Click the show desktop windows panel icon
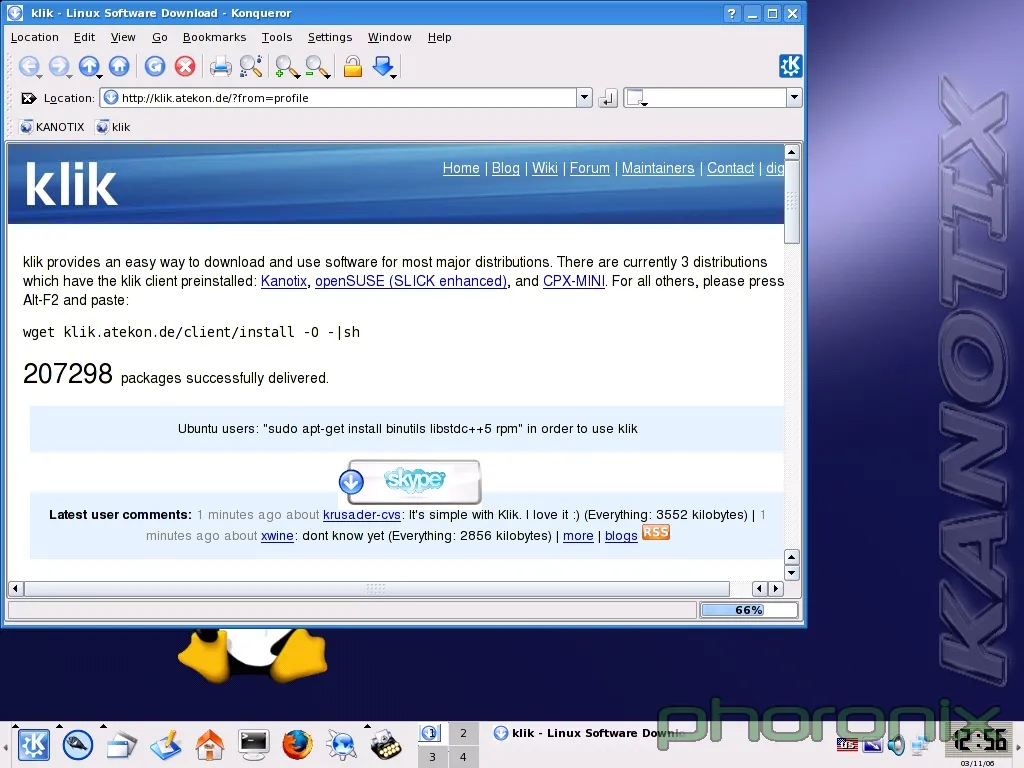Image resolution: width=1024 pixels, height=768 pixels. 121,744
